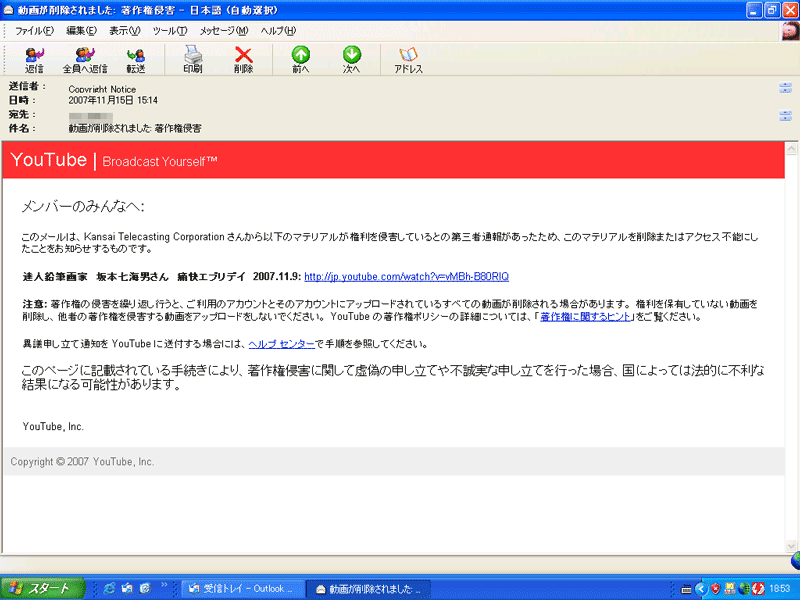Click the 全員へ返信 (Reply All) icon
This screenshot has width=800, height=600.
pos(85,60)
